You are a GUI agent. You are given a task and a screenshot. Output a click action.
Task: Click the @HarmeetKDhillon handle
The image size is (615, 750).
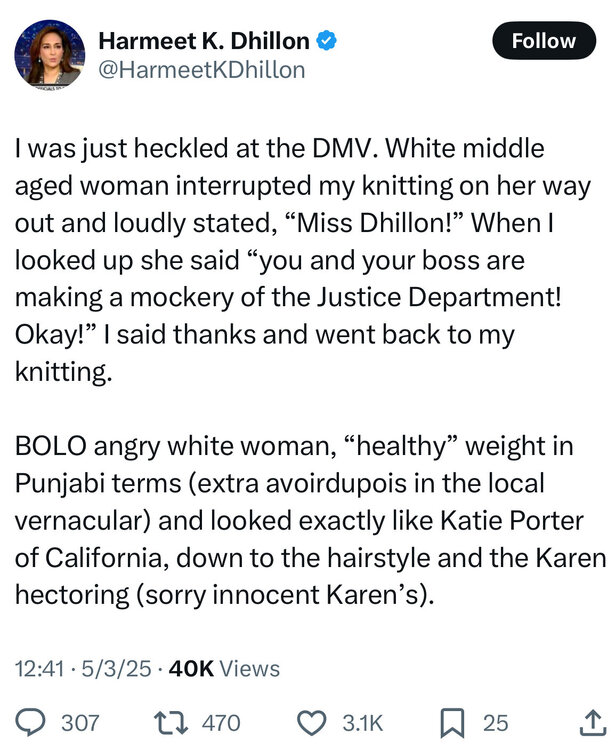pyautogui.click(x=201, y=69)
